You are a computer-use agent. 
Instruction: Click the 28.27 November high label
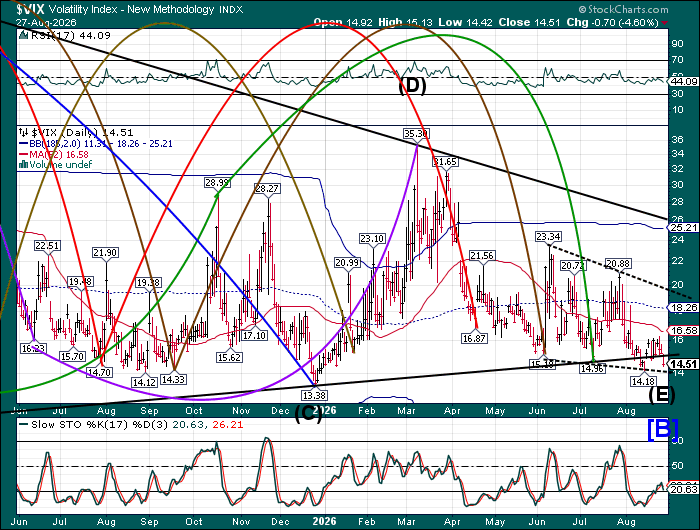point(267,188)
